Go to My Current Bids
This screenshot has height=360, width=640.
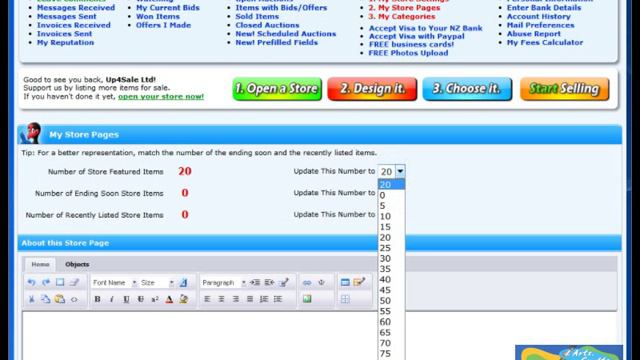coord(168,8)
